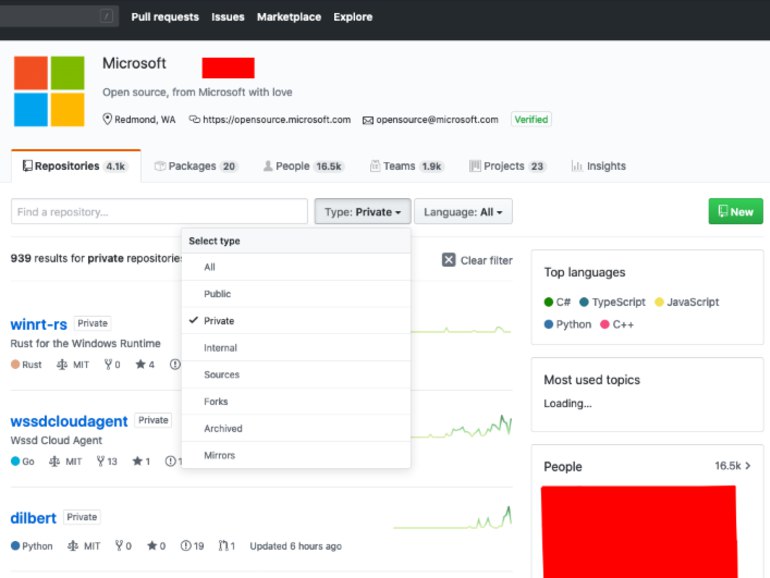Click the issues icon for winrt-rs

[175, 364]
